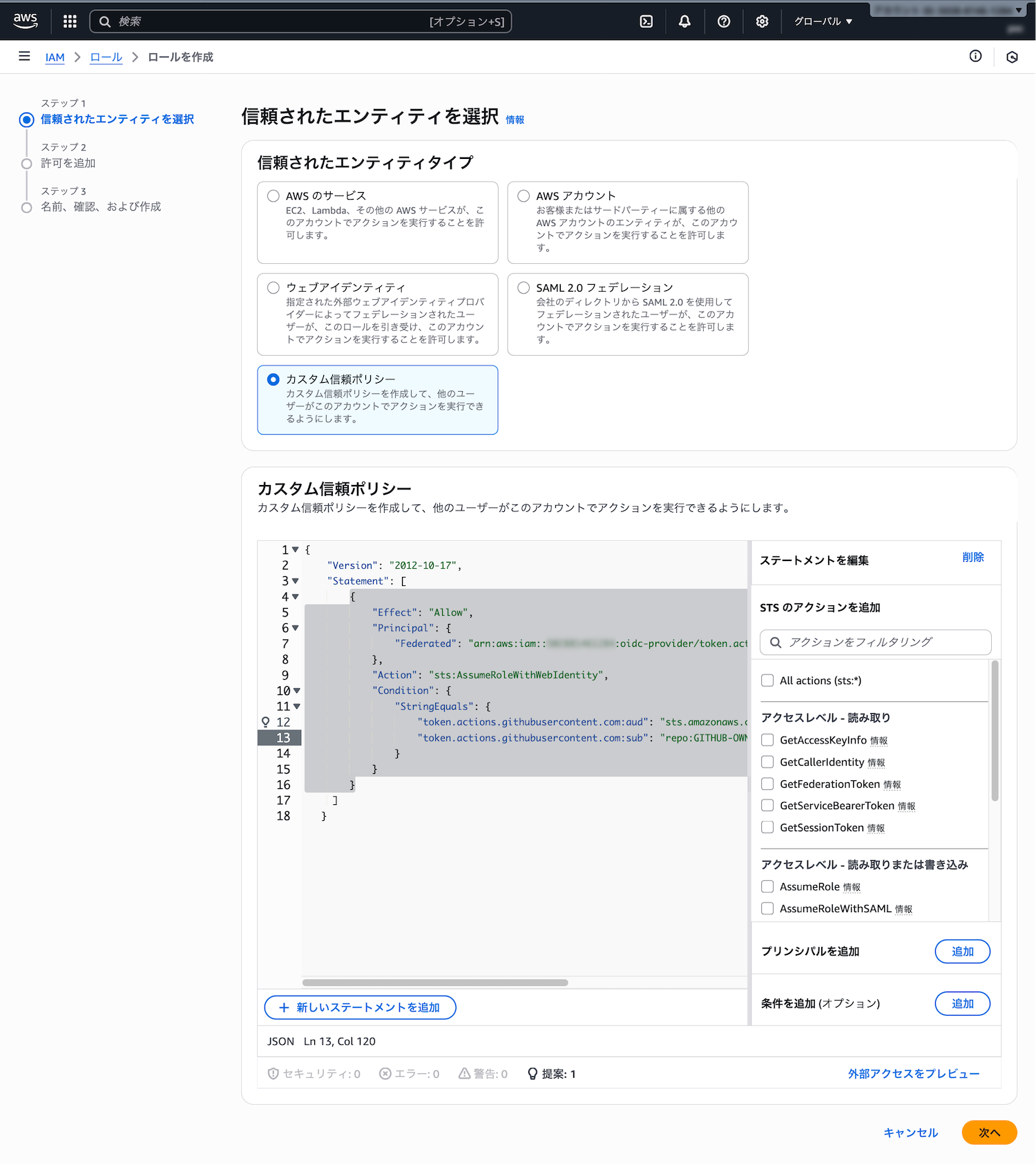Launch CloudShell from the top bar
The height and width of the screenshot is (1165, 1036).
(646, 21)
